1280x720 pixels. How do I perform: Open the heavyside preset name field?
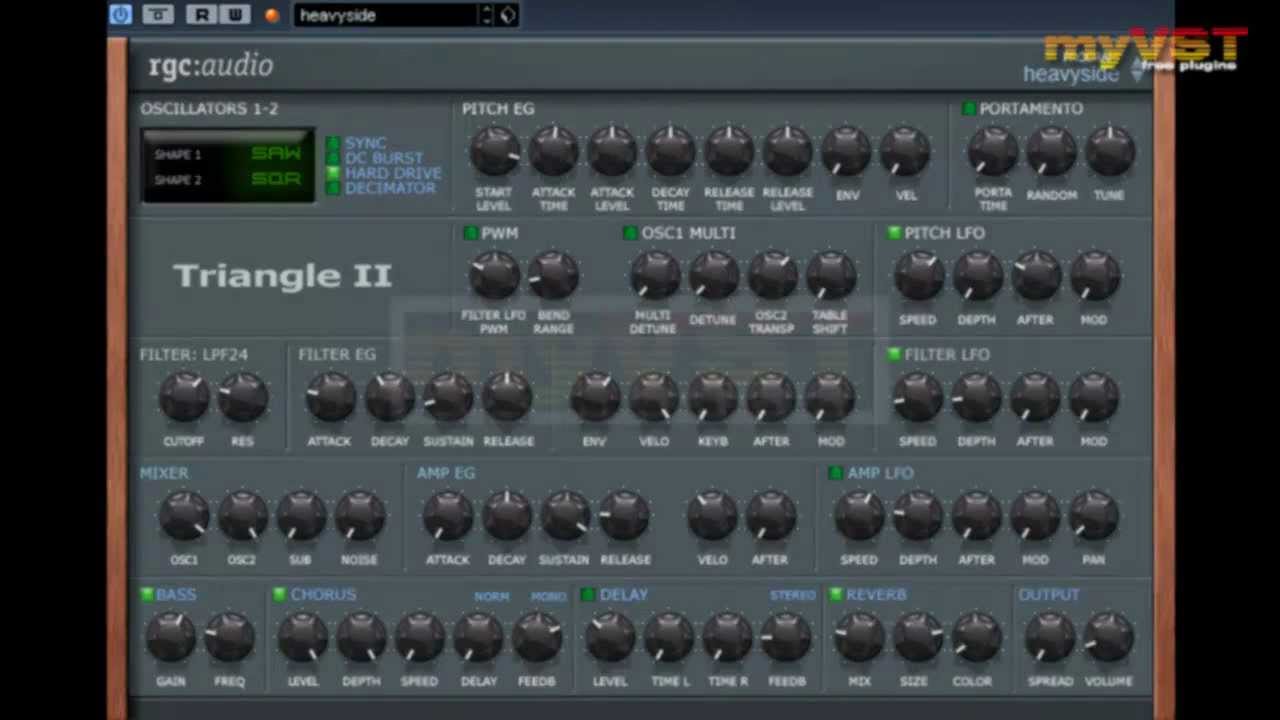click(386, 15)
